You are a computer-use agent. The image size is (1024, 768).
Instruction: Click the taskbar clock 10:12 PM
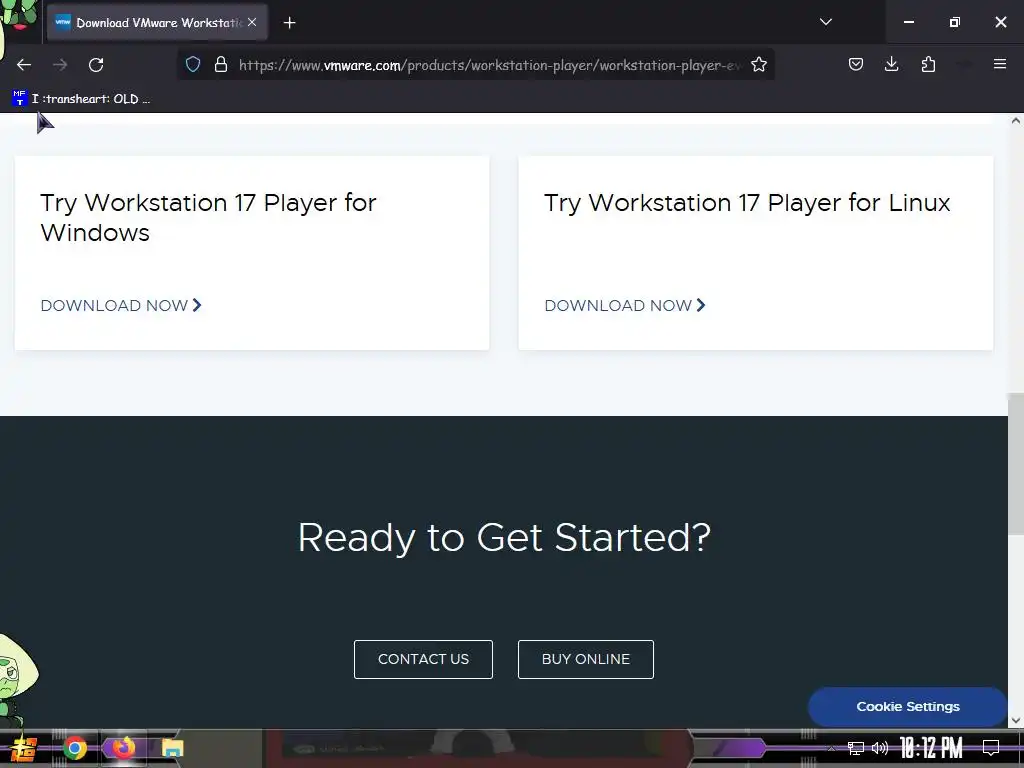point(931,748)
